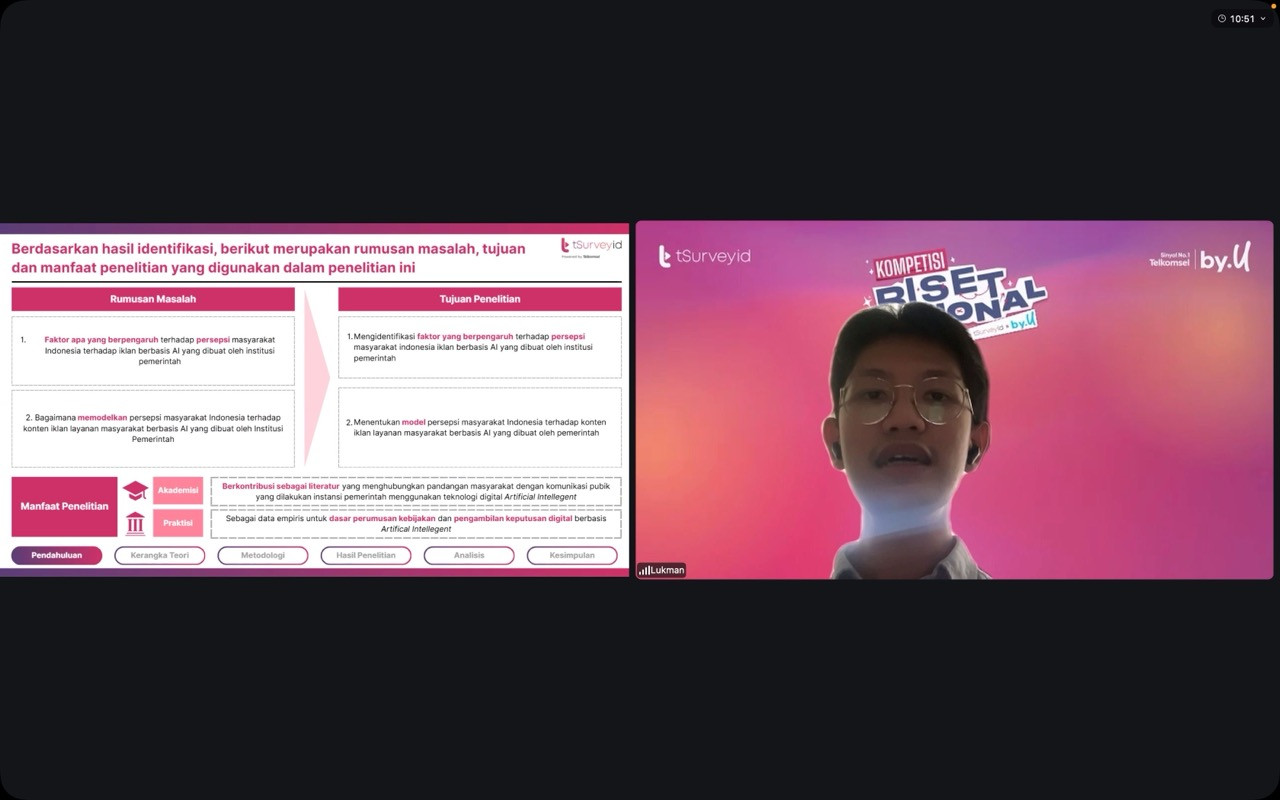Image resolution: width=1280 pixels, height=800 pixels.
Task: Select the Analisis tab on the slide
Action: coord(469,555)
